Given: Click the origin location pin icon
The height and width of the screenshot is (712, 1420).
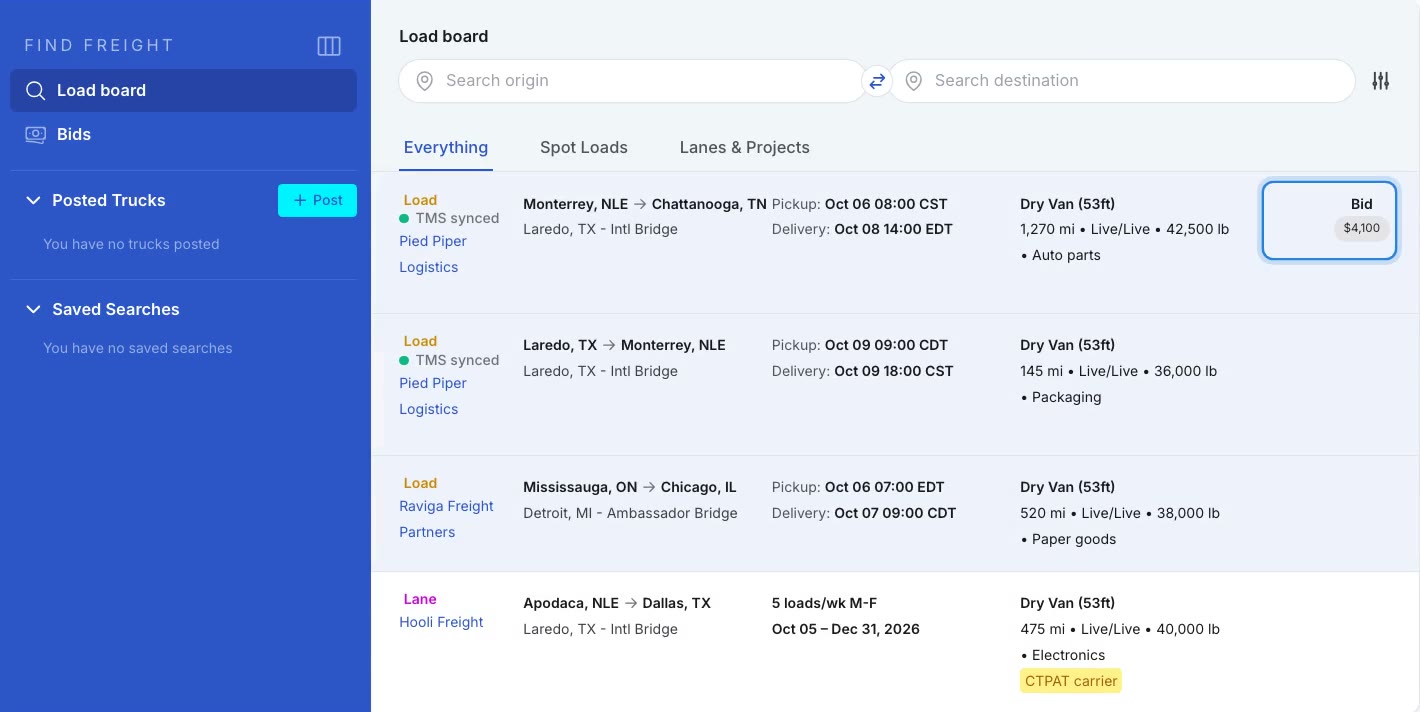Looking at the screenshot, I should click(425, 81).
